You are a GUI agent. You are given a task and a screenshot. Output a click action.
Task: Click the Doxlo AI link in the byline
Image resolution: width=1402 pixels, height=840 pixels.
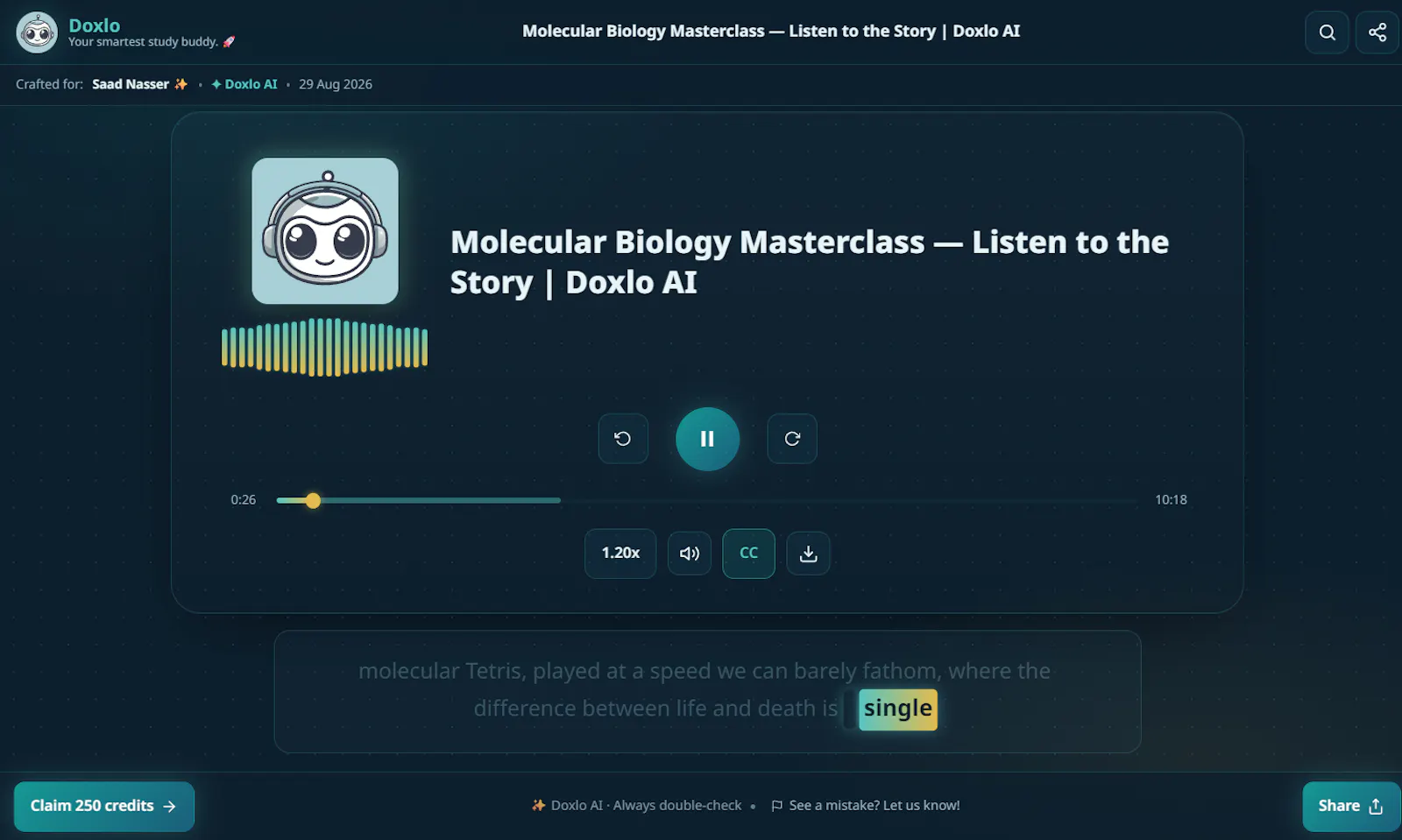point(244,84)
